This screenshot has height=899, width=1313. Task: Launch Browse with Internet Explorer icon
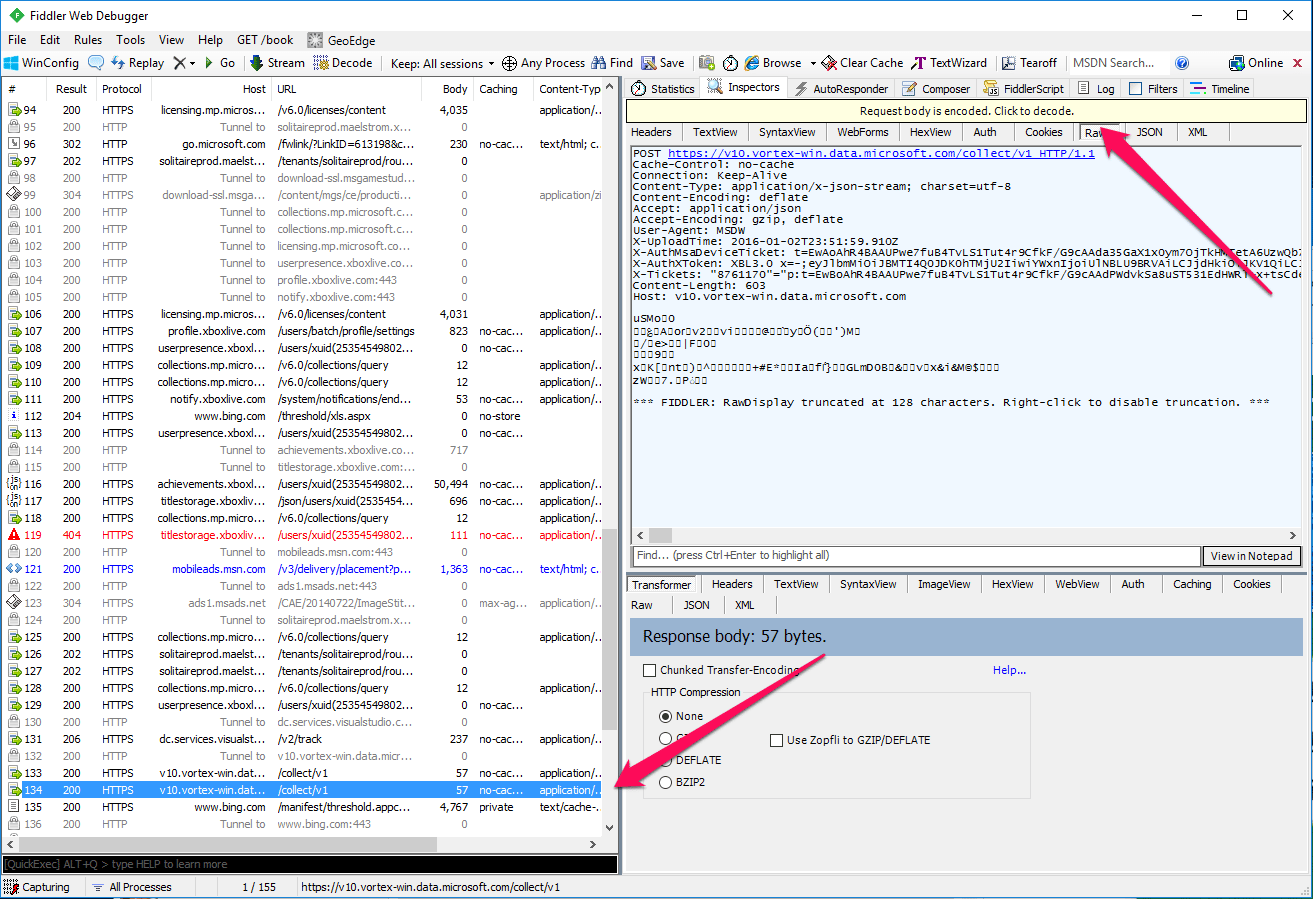tap(772, 63)
